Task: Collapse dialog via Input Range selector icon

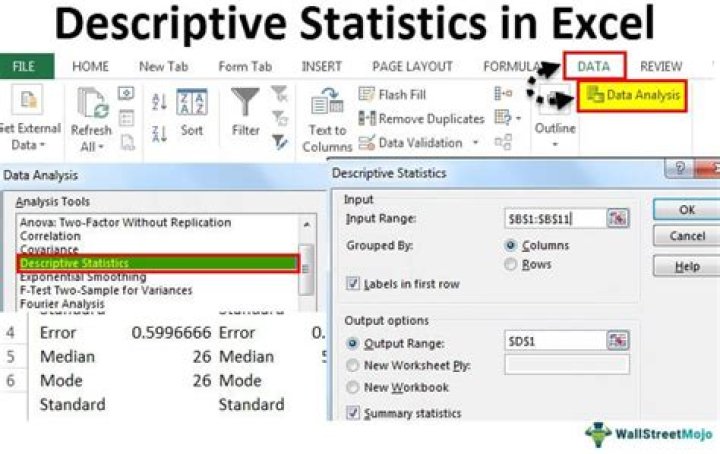Action: coord(618,218)
